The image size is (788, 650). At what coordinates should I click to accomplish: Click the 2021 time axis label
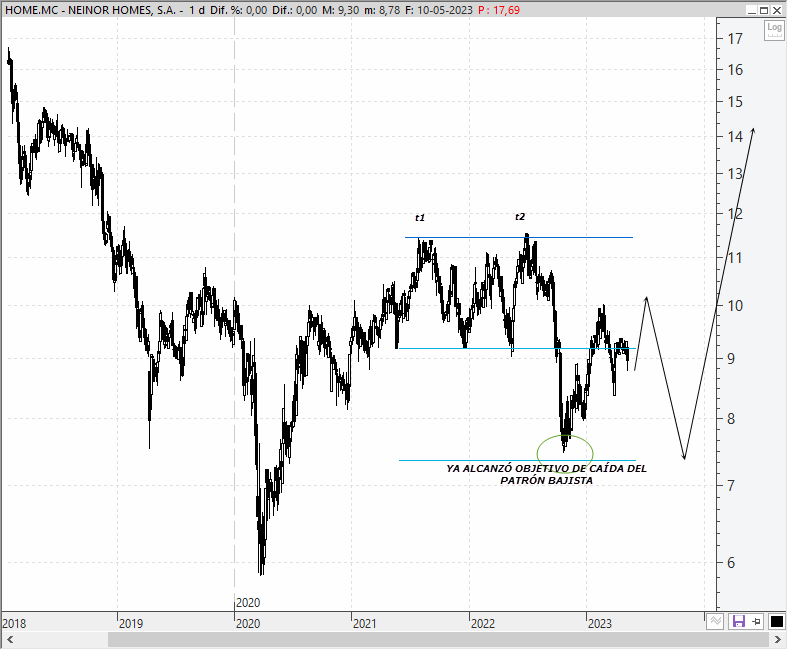364,623
